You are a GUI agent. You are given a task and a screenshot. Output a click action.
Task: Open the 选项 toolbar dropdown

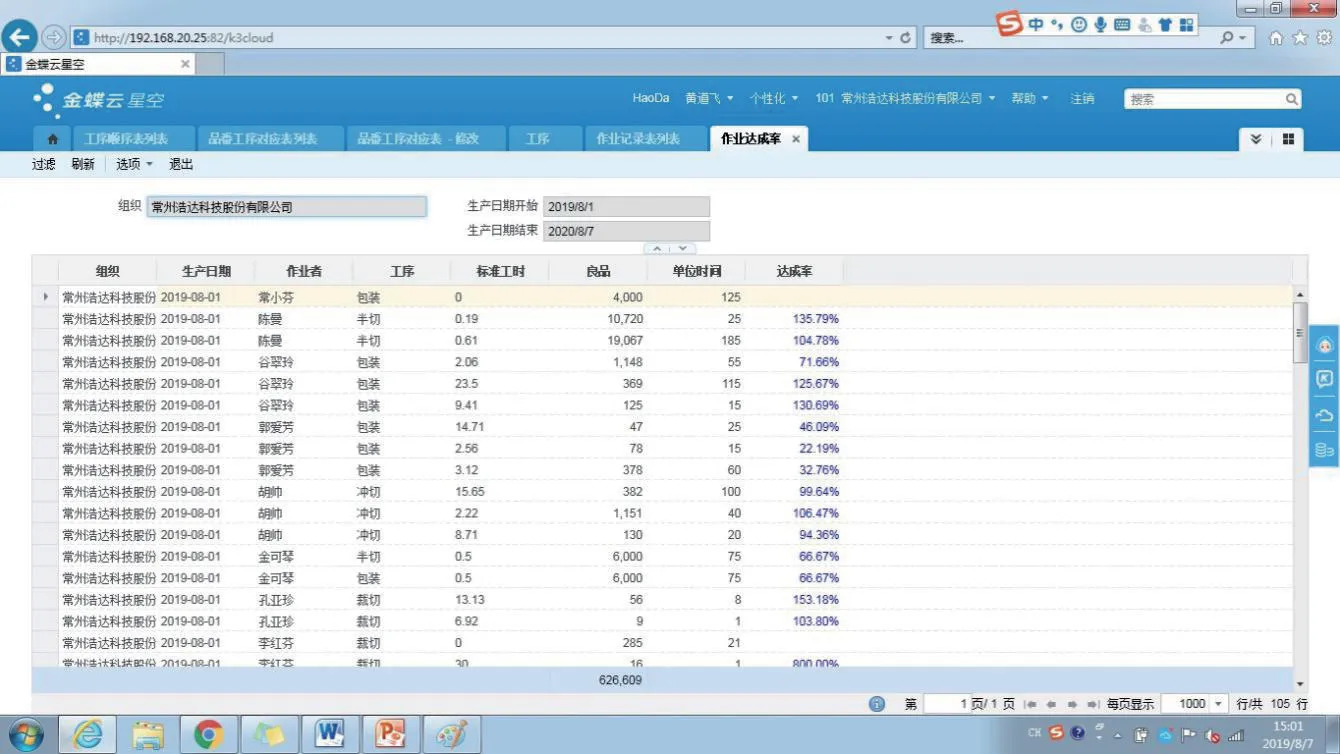[x=135, y=164]
